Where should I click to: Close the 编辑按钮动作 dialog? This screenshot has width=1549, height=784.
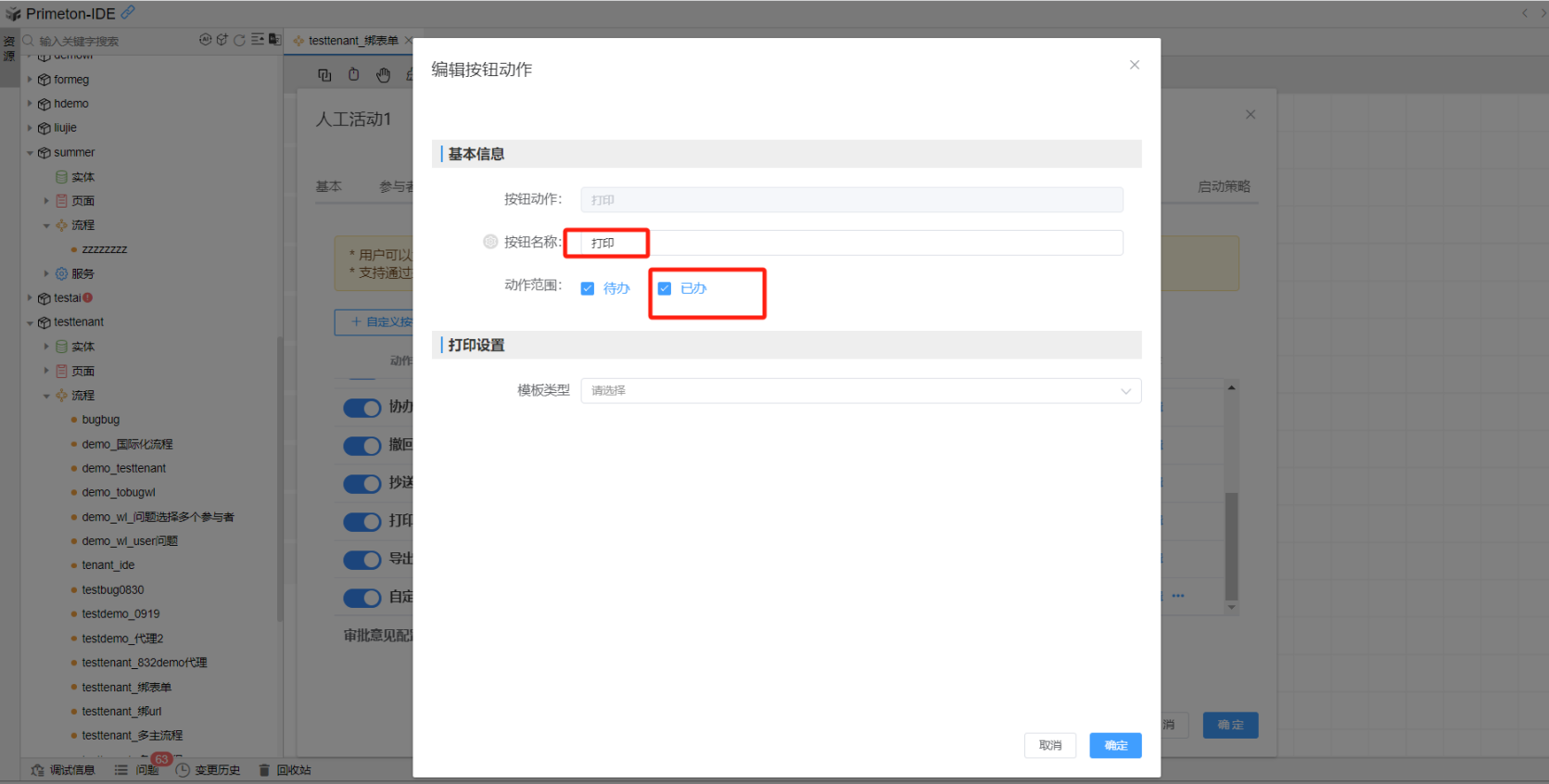1134,65
